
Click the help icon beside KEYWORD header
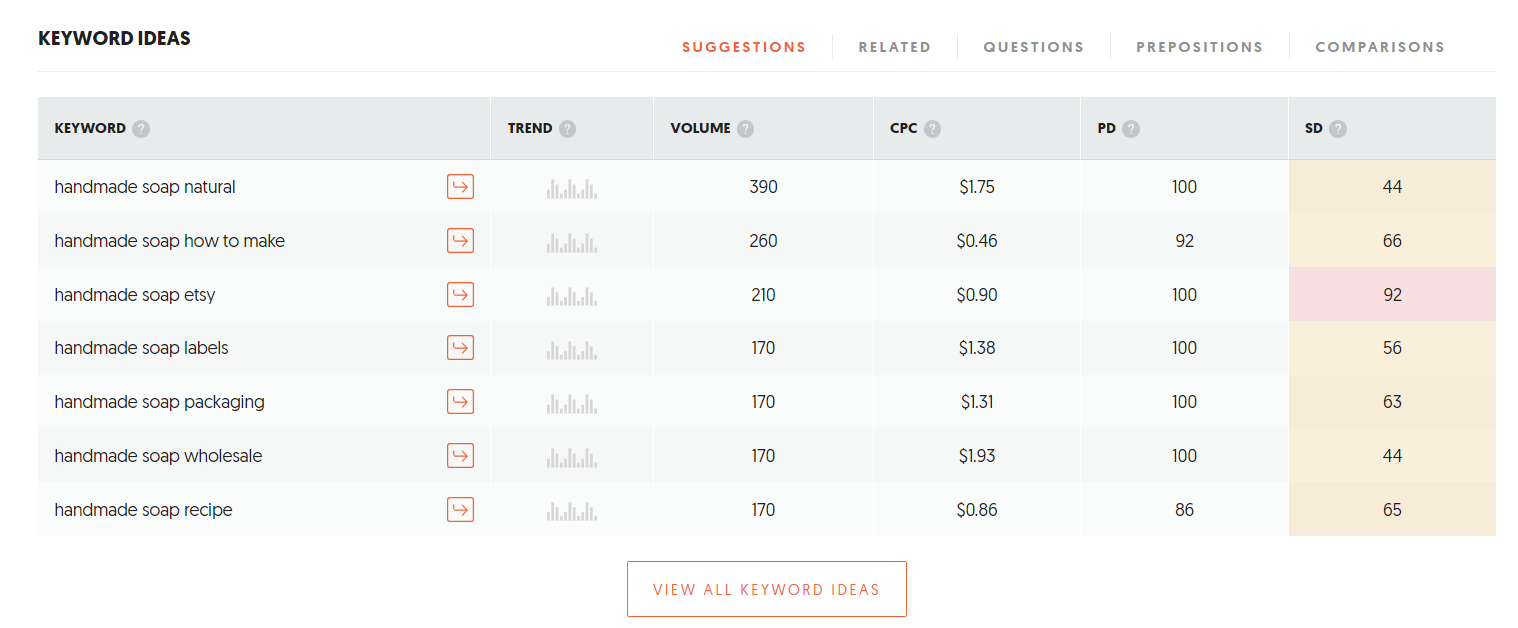[x=141, y=129]
